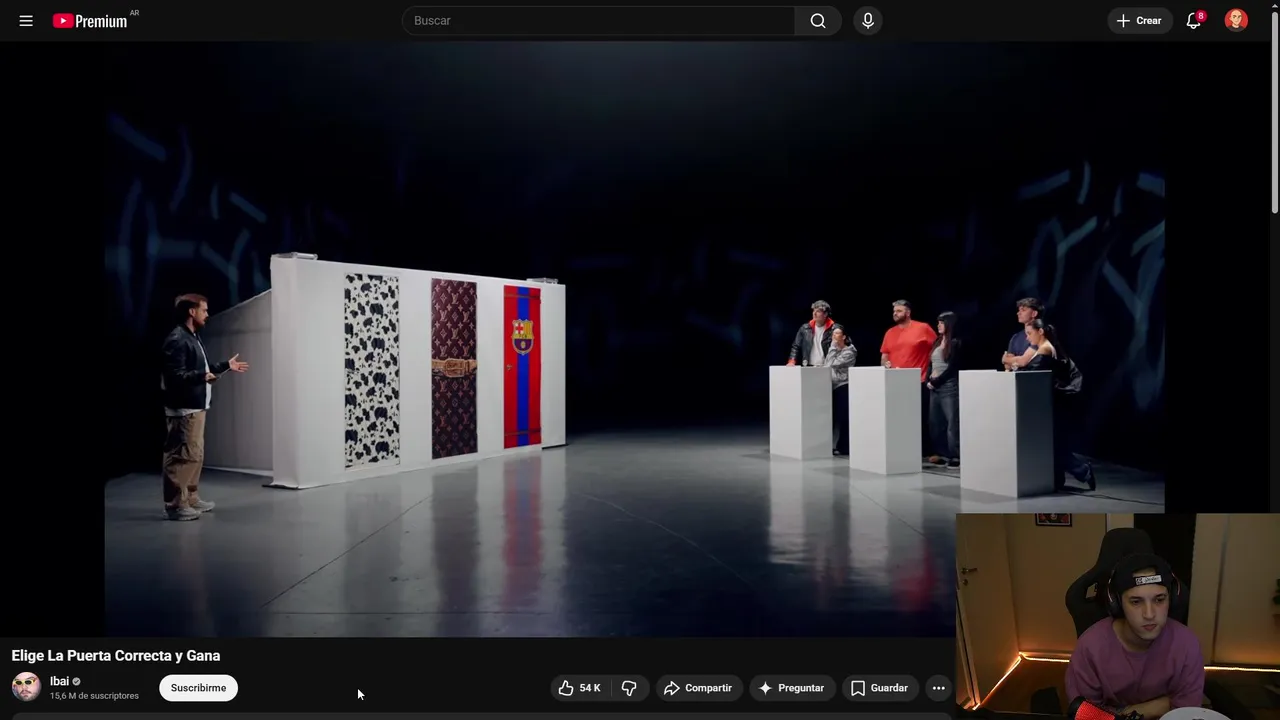This screenshot has width=1280, height=720.
Task: Click the magnifying glass search button
Action: pos(818,20)
